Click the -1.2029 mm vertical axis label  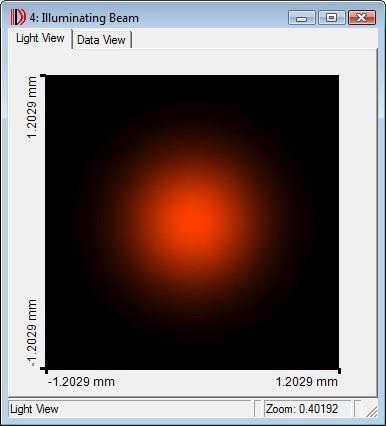[32, 333]
